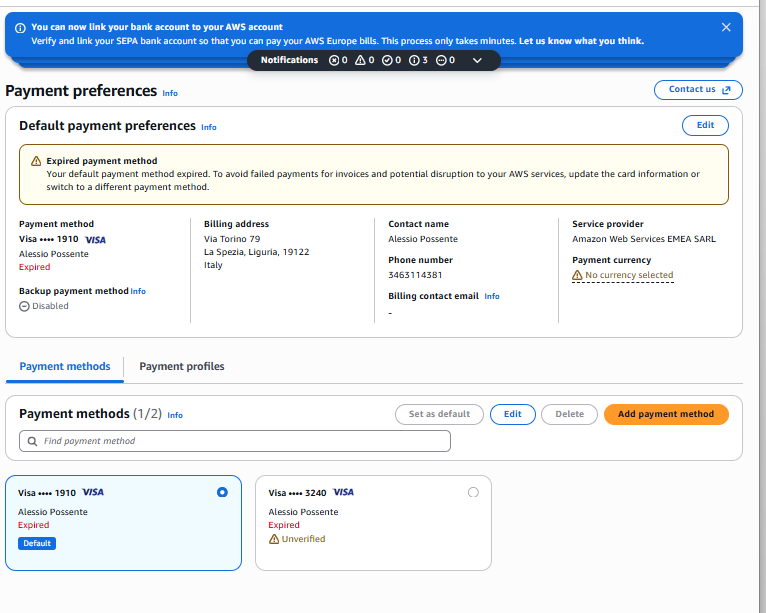The width and height of the screenshot is (766, 613).
Task: Click the Visa logo under Payment method
Action: click(x=95, y=240)
